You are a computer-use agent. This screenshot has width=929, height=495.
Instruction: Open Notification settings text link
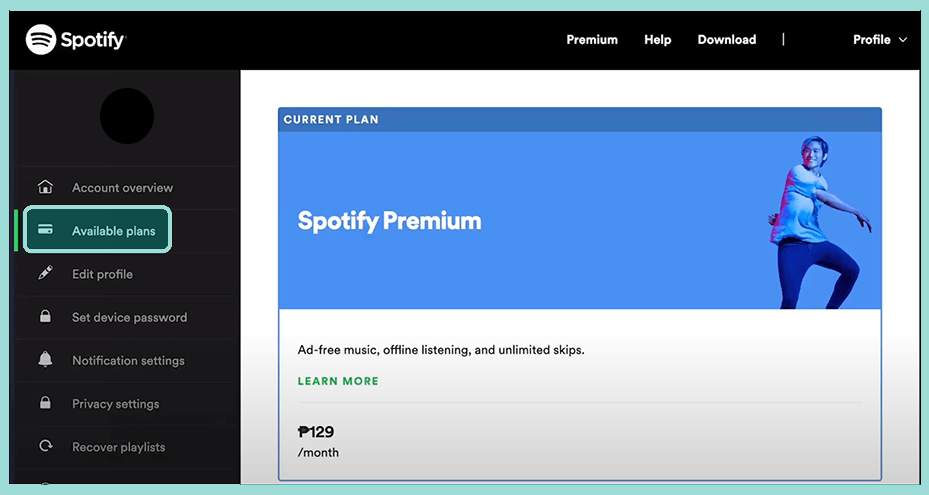coord(128,361)
